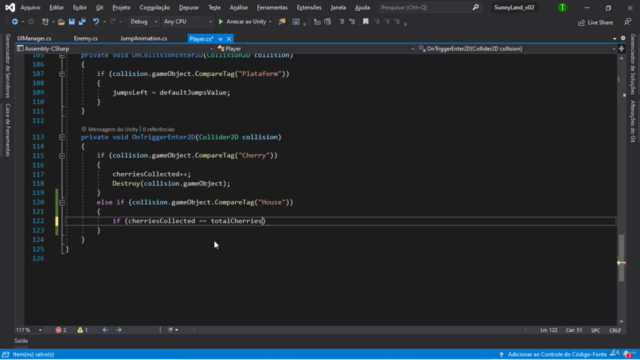Screen dimensions: 640x360
Task: Click the redo arrow icon
Action: pyautogui.click(x=113, y=22)
